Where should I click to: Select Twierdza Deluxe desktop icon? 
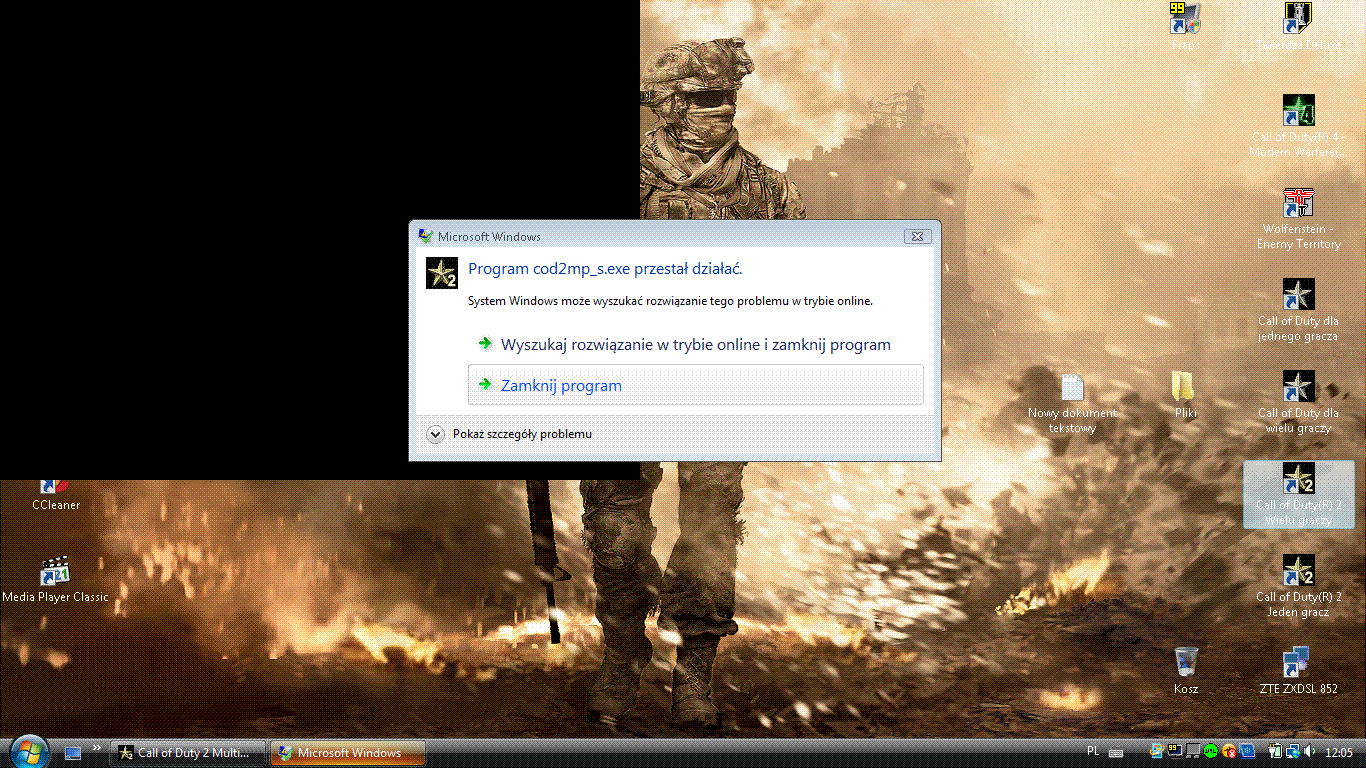1298,20
